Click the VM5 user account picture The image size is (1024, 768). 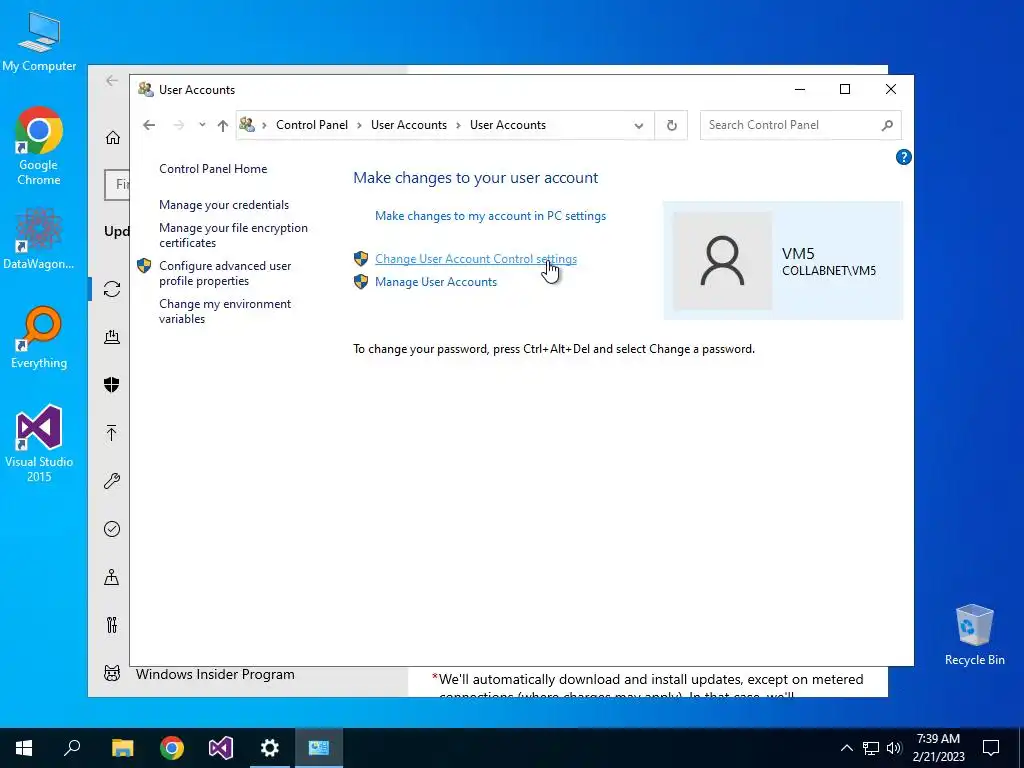722,261
